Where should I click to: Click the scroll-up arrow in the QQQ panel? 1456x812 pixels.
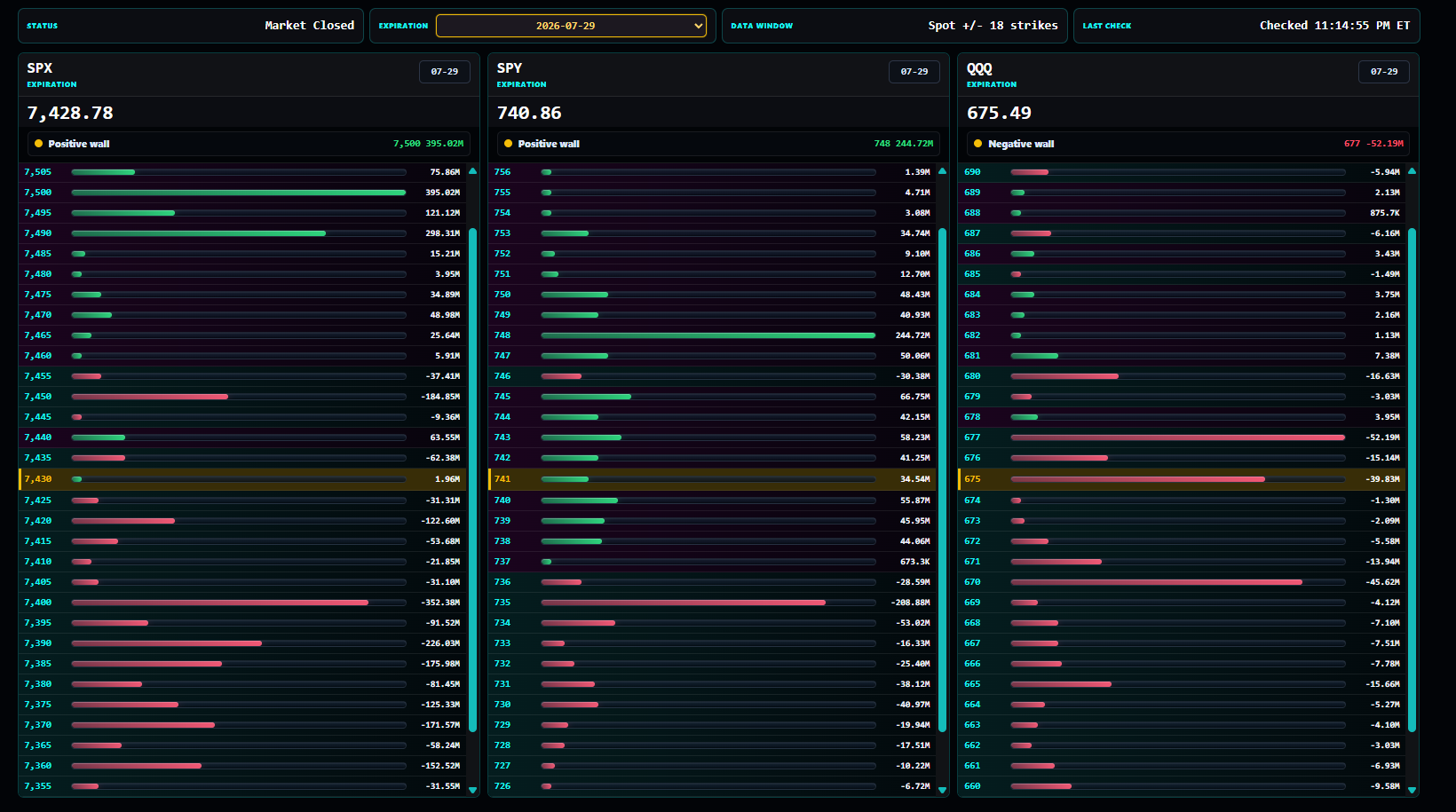pyautogui.click(x=1412, y=171)
